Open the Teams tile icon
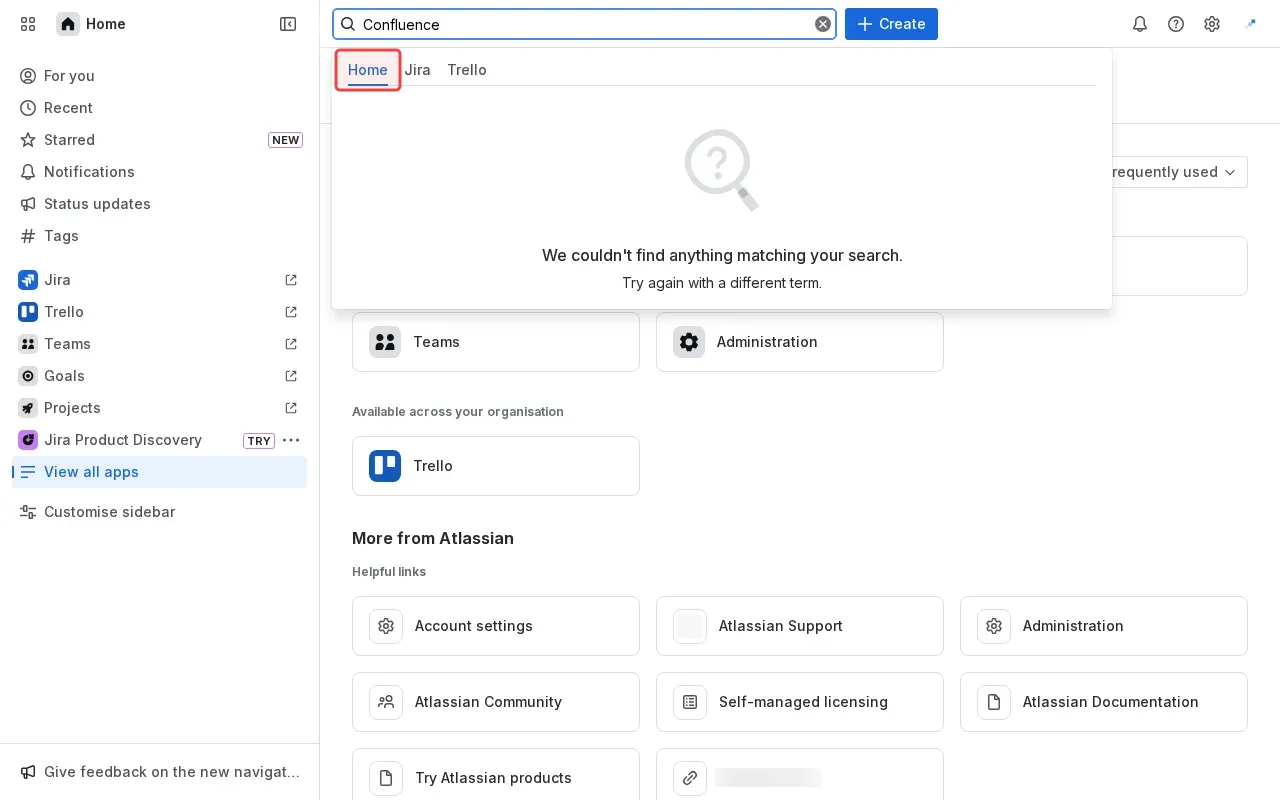Viewport: 1280px width, 800px height. point(385,342)
